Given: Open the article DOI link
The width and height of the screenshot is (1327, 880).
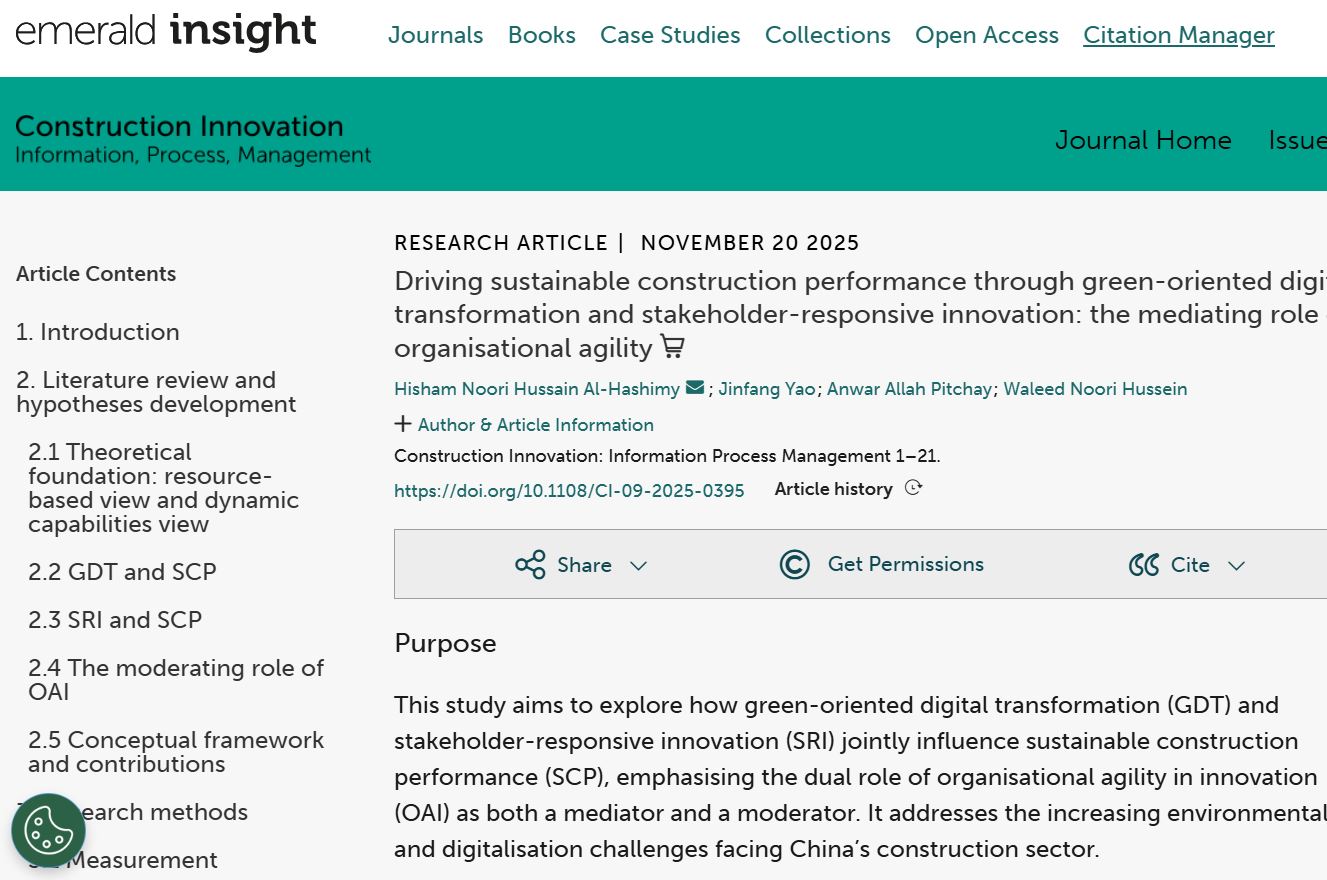Looking at the screenshot, I should tap(569, 491).
